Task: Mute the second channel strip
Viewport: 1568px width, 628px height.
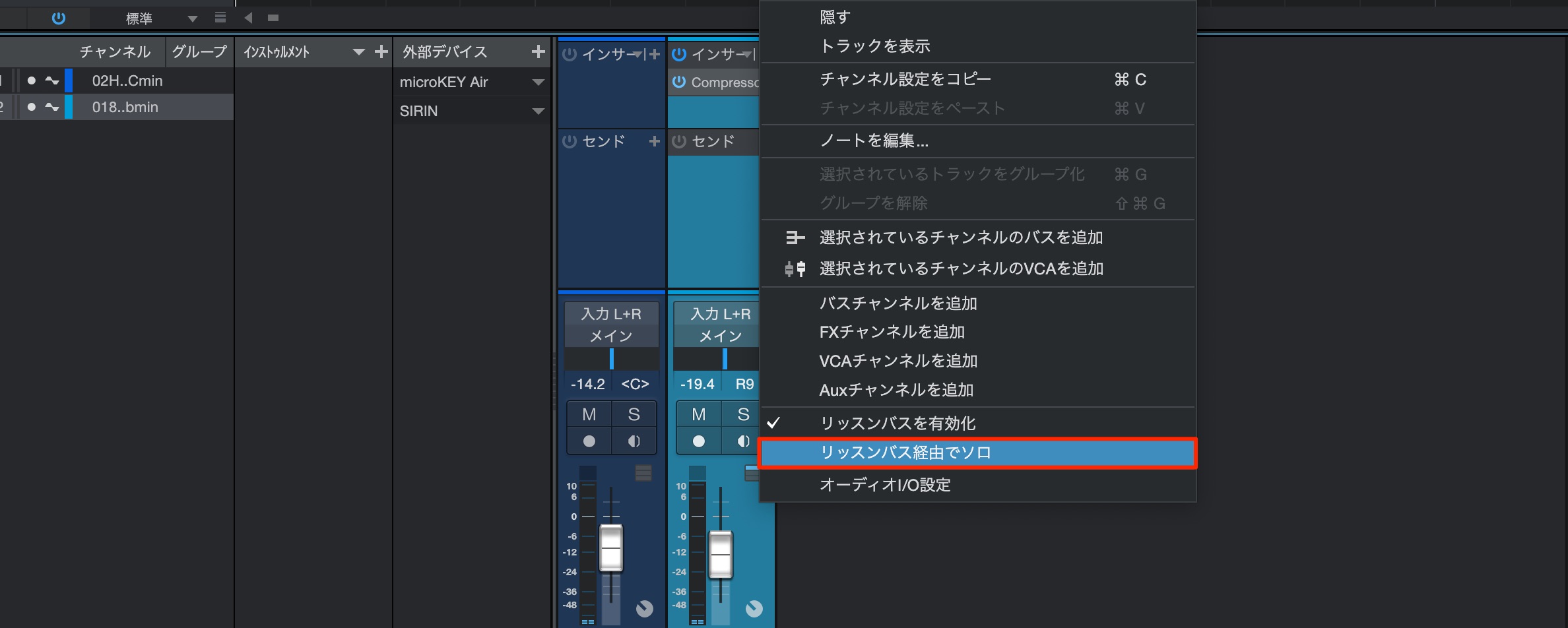Action: pyautogui.click(x=699, y=414)
